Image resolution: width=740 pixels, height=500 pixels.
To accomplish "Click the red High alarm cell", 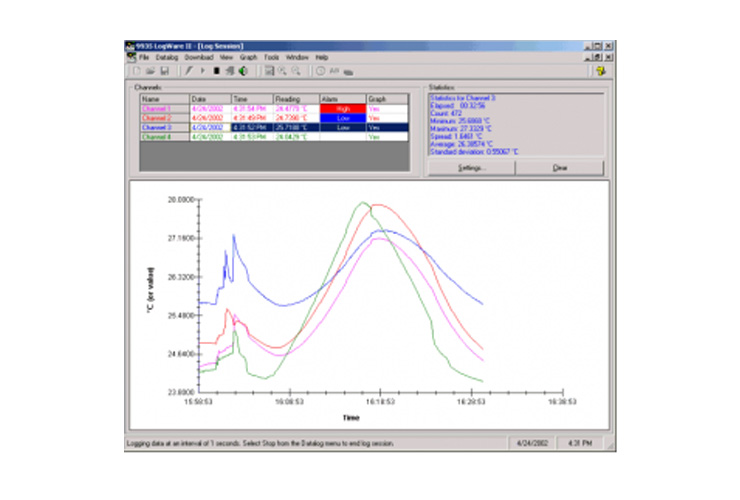I will 341,108.
